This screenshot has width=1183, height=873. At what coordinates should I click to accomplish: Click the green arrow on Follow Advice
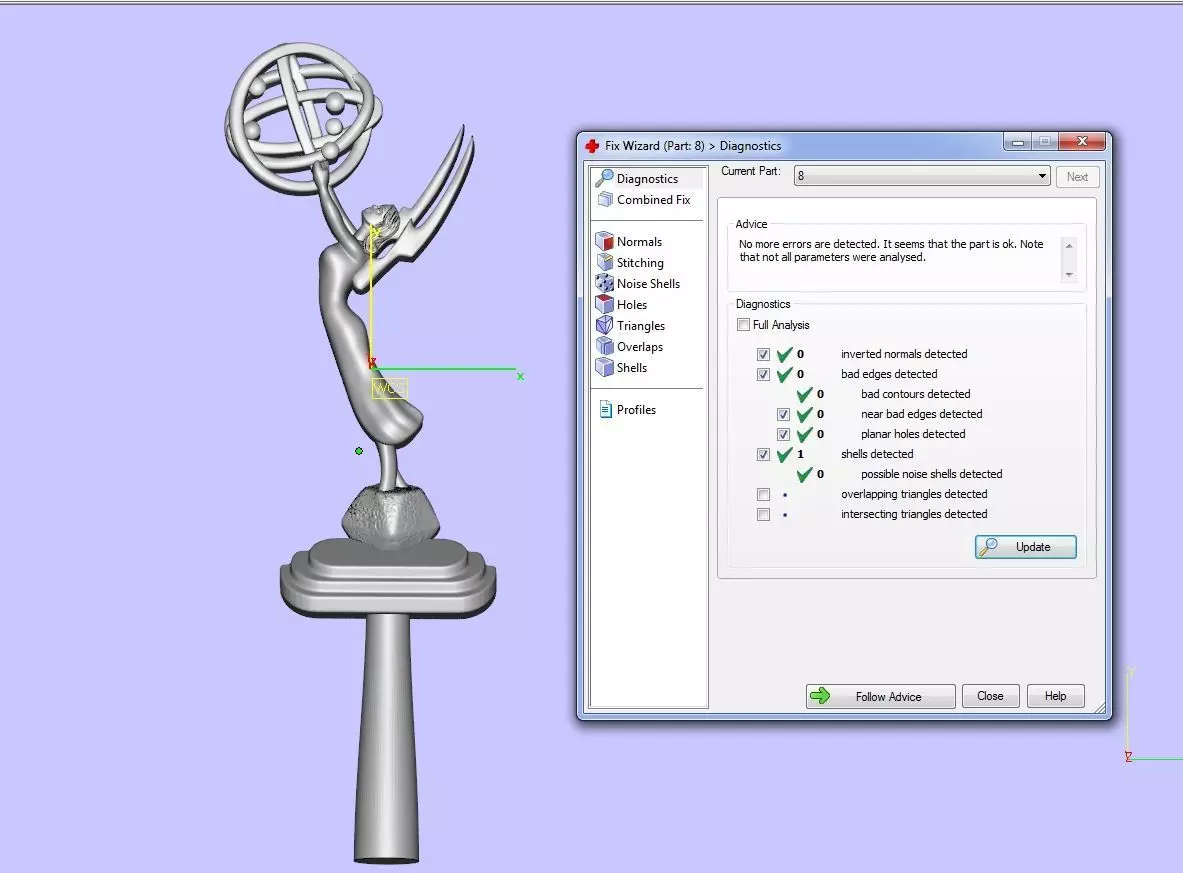pos(820,696)
